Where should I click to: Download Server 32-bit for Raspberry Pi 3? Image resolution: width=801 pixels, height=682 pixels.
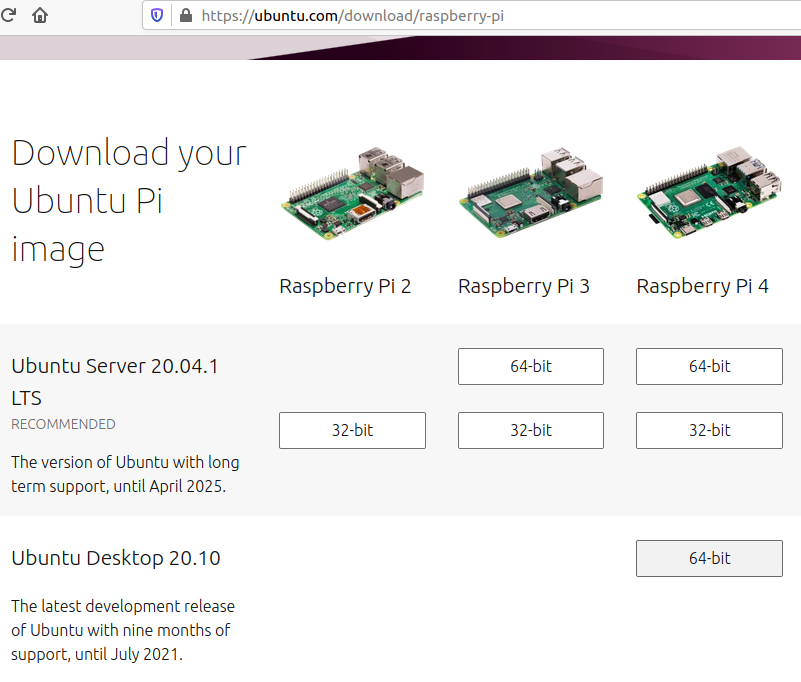[531, 430]
